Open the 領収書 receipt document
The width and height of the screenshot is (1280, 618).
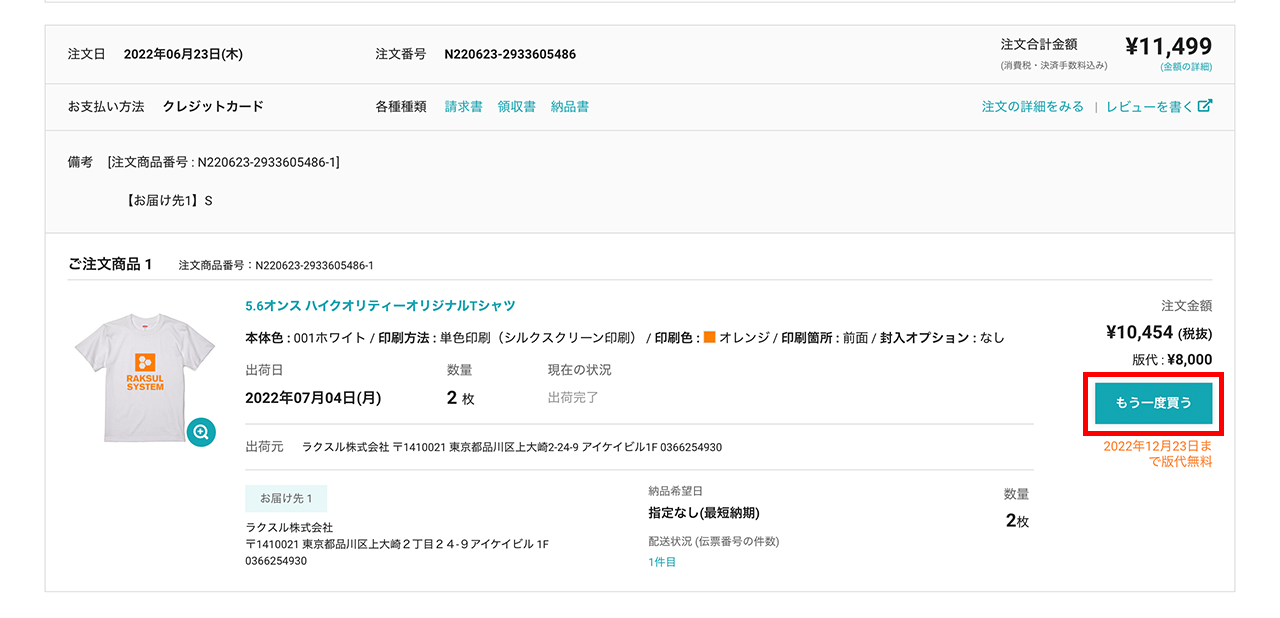(516, 104)
